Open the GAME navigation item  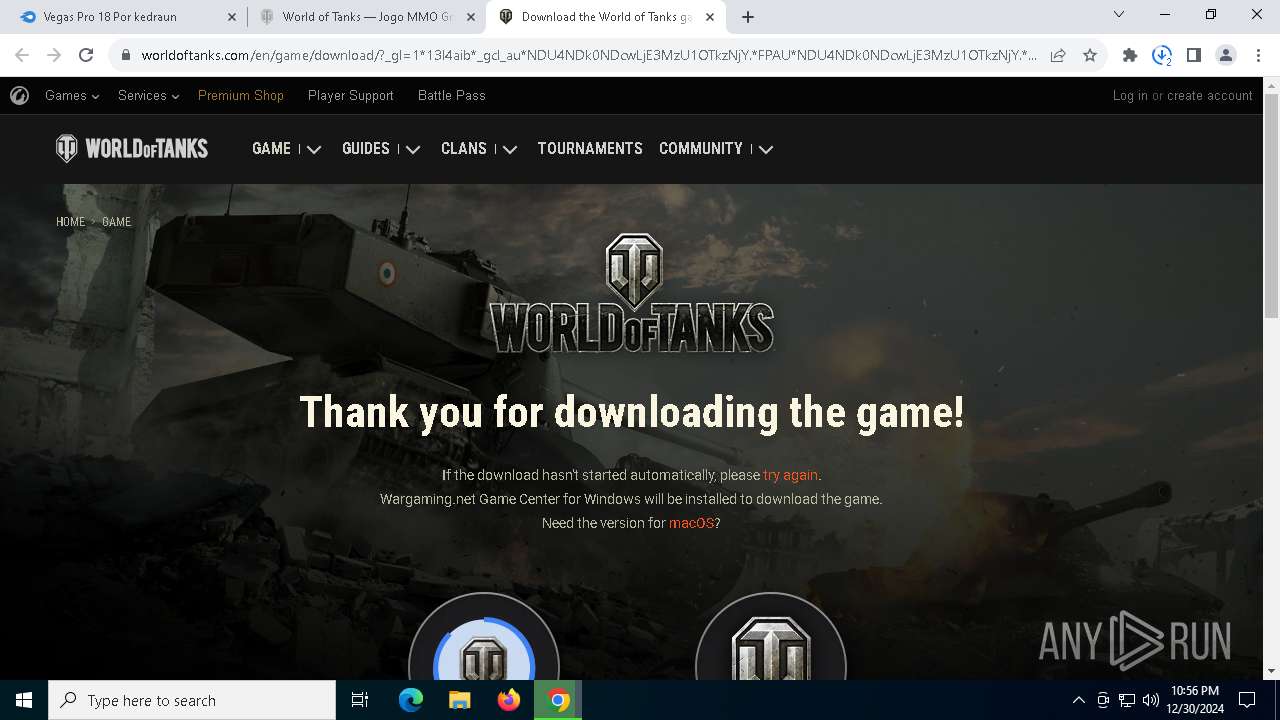pos(271,148)
